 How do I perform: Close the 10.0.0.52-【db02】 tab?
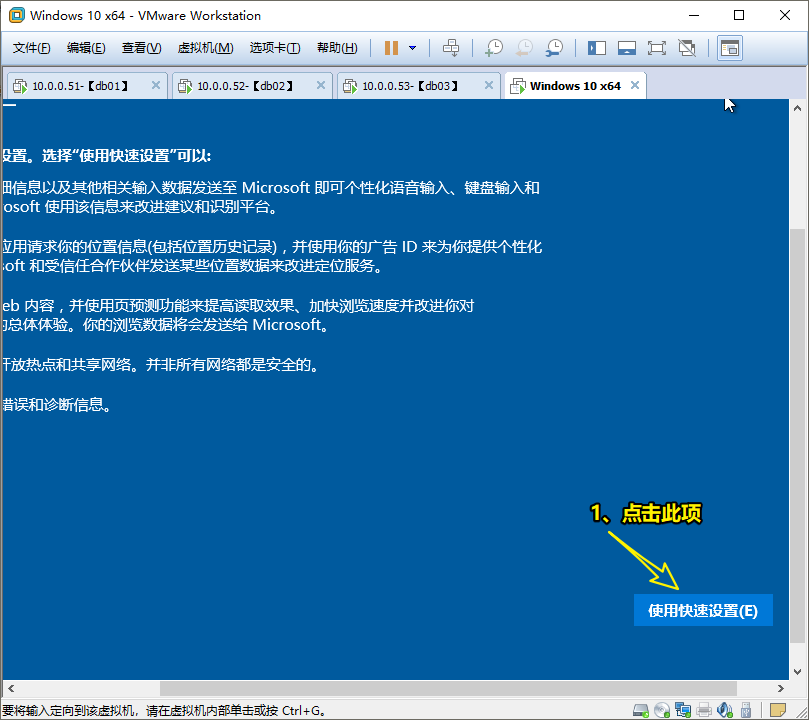[x=320, y=86]
